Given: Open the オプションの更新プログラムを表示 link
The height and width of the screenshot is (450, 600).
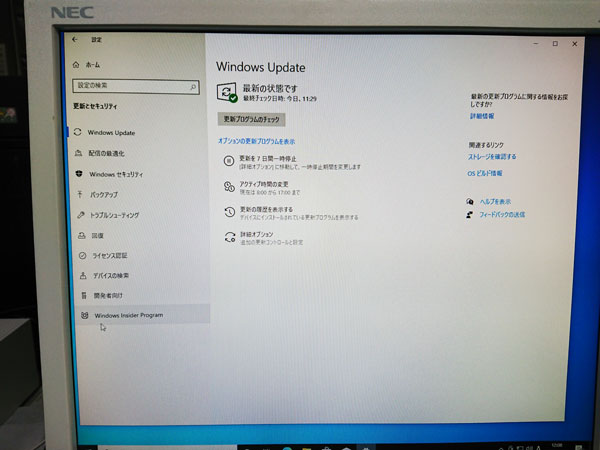Looking at the screenshot, I should (256, 141).
